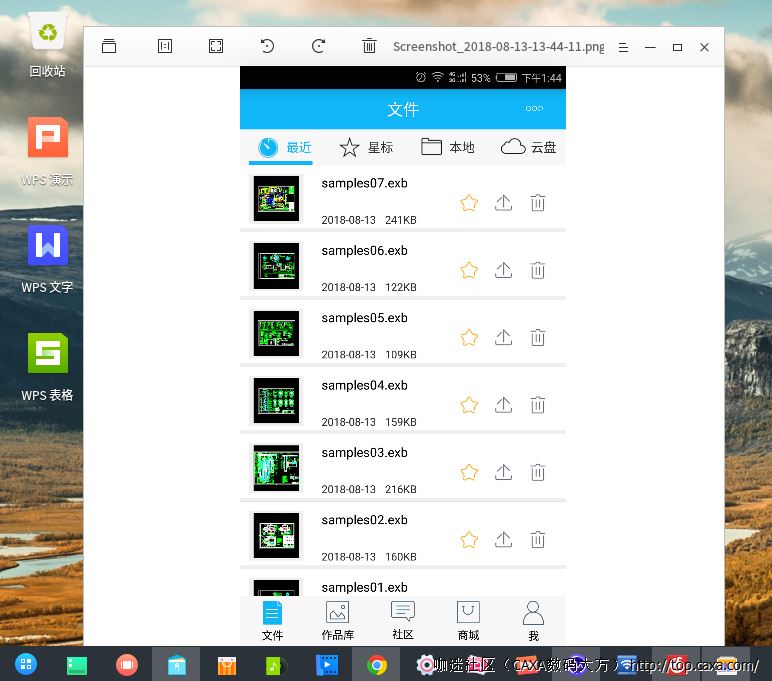Viewport: 772px width, 681px height.
Task: Click trash icon for samples04.exb
Action: [537, 405]
